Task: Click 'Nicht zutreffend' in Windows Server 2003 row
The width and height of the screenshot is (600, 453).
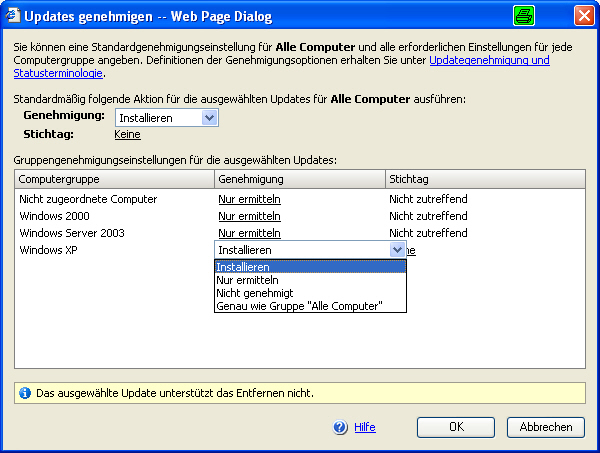Action: [x=428, y=233]
